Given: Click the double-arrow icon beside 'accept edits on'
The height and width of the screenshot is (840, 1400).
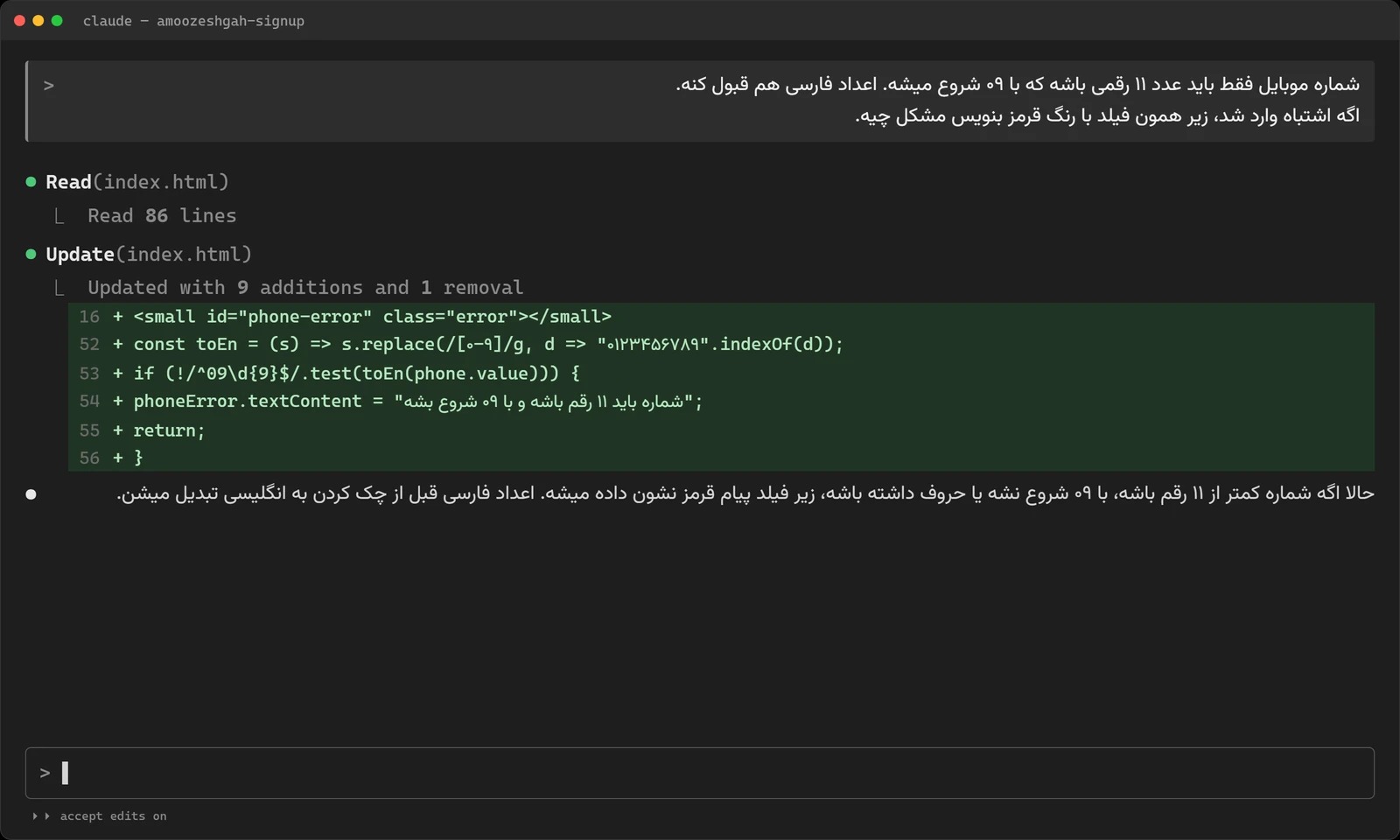Looking at the screenshot, I should click(x=41, y=816).
